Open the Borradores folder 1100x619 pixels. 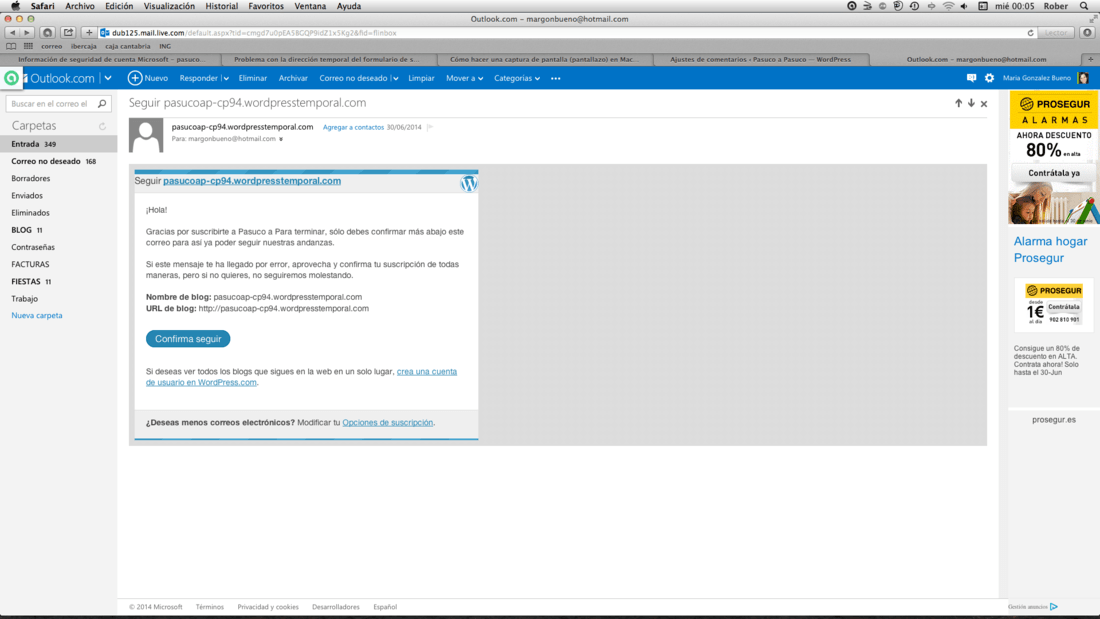tap(59, 178)
